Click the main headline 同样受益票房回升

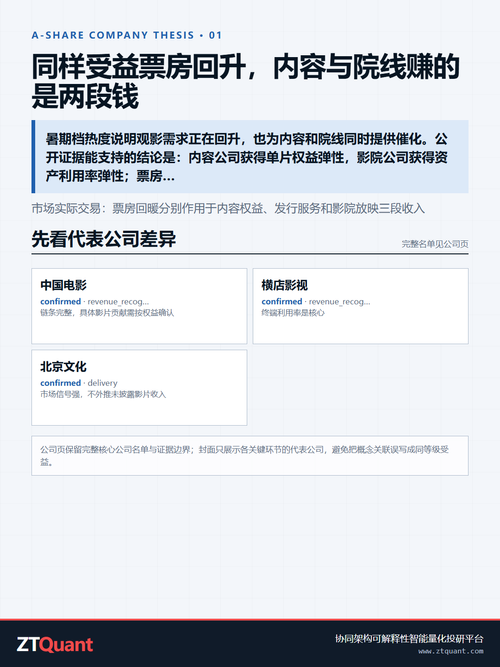click(x=246, y=82)
